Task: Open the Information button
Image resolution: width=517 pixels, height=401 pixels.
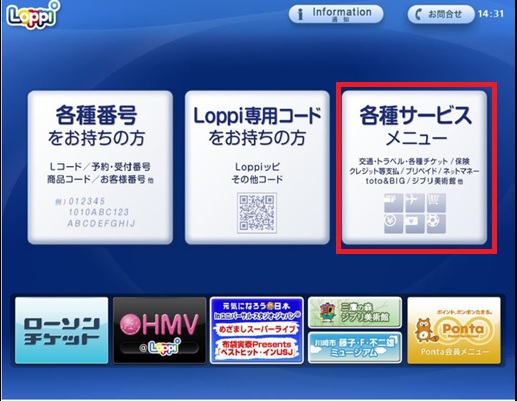Action: coord(336,14)
